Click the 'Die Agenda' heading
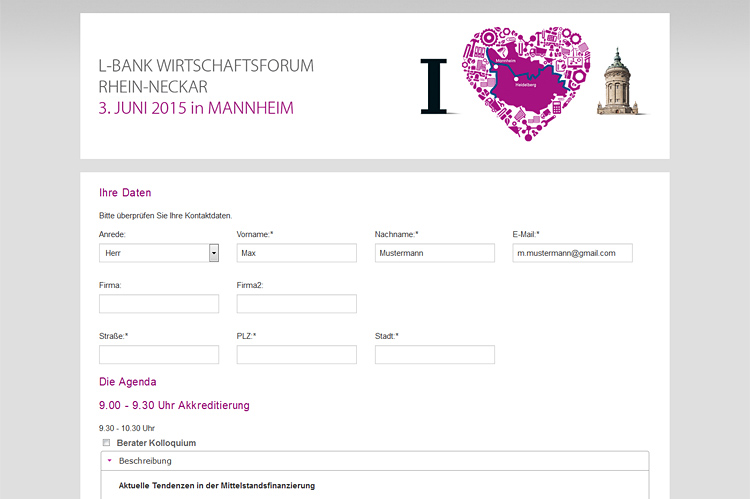This screenshot has width=750, height=499. (128, 382)
